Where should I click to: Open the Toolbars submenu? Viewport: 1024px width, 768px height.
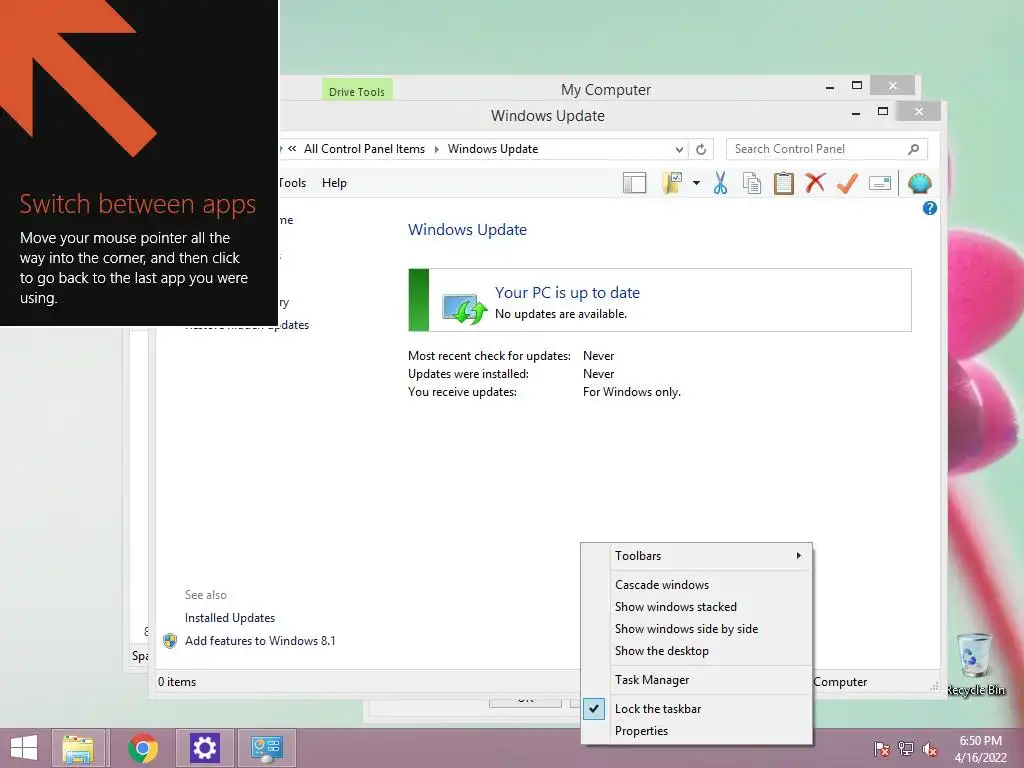[696, 556]
